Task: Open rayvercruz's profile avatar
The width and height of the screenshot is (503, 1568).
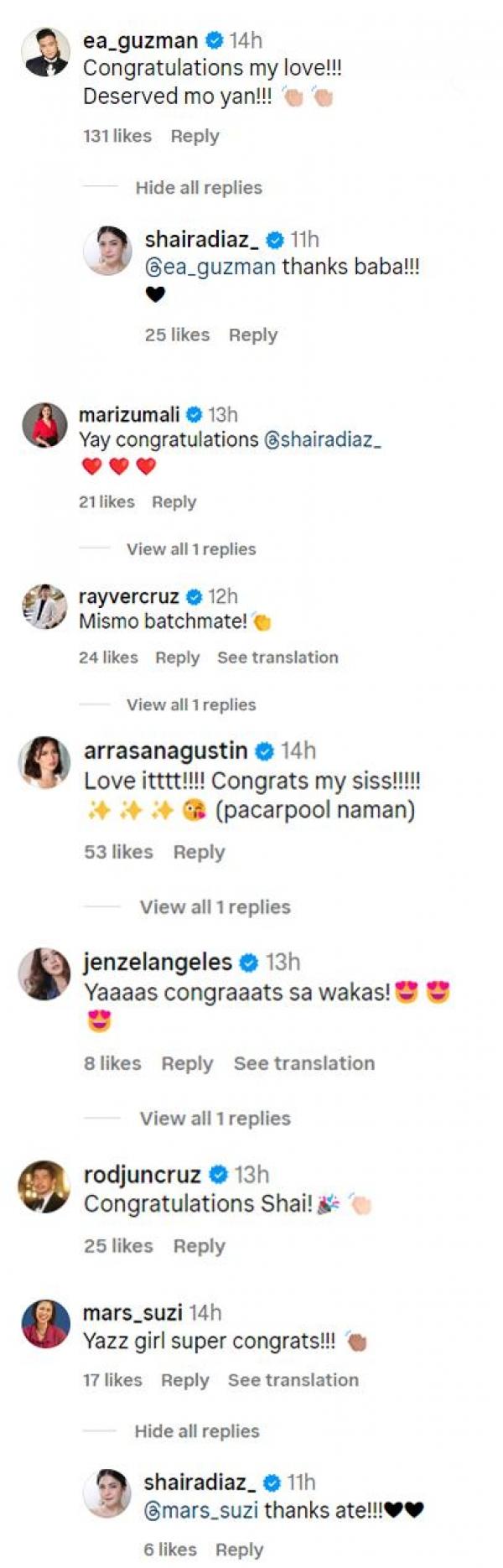Action: click(44, 607)
